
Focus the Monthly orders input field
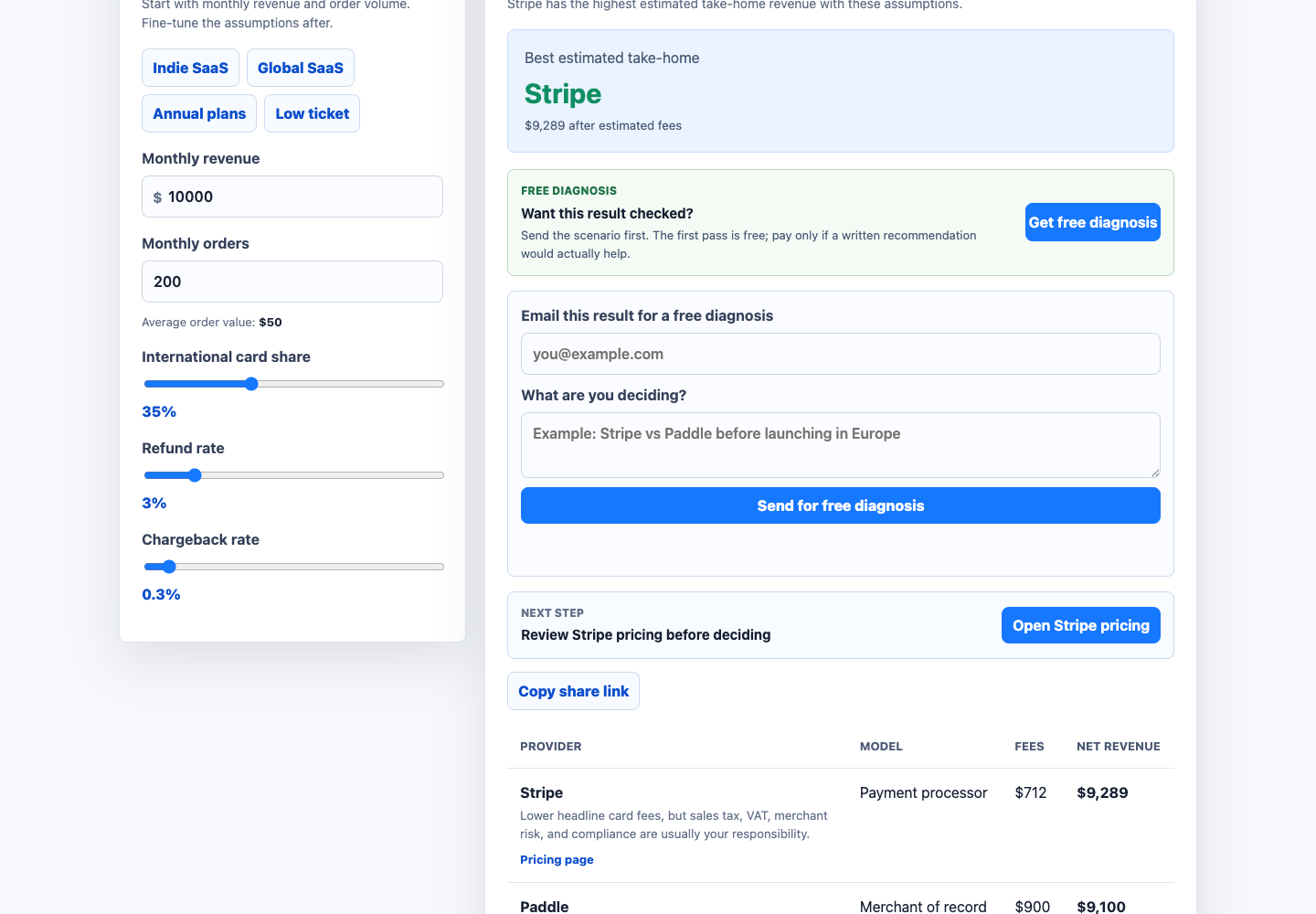(292, 282)
